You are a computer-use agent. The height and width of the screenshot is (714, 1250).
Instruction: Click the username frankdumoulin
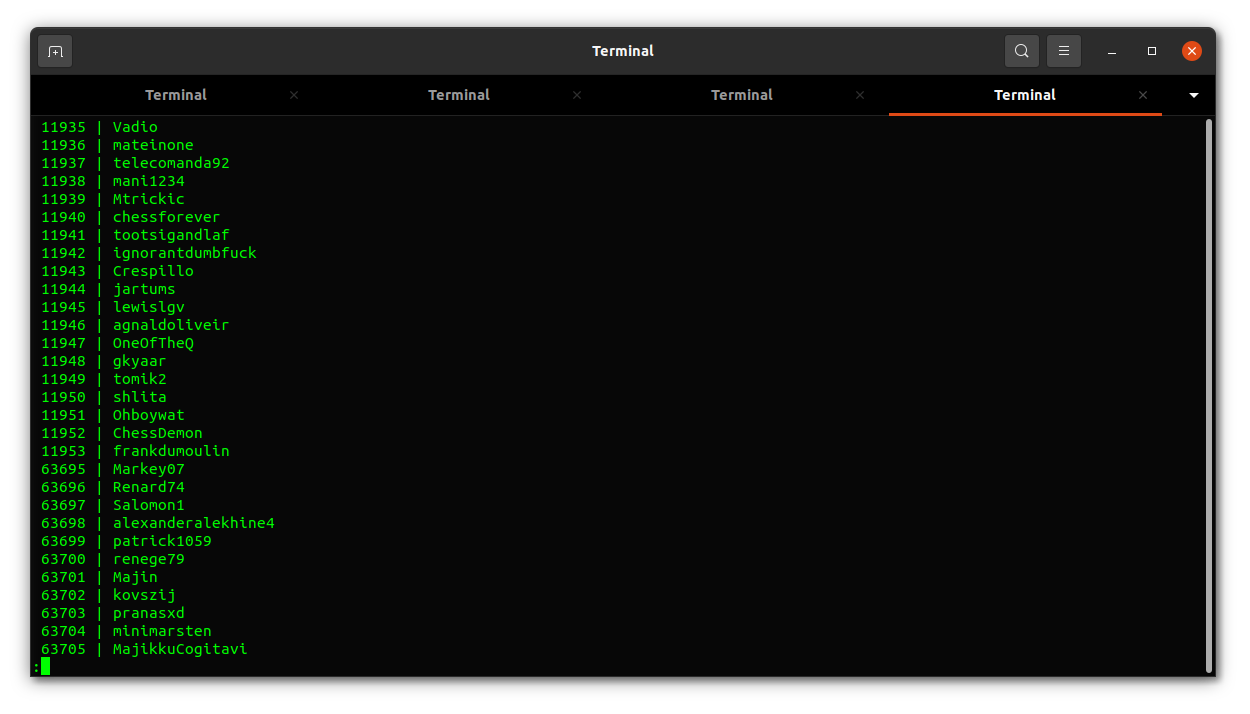171,451
